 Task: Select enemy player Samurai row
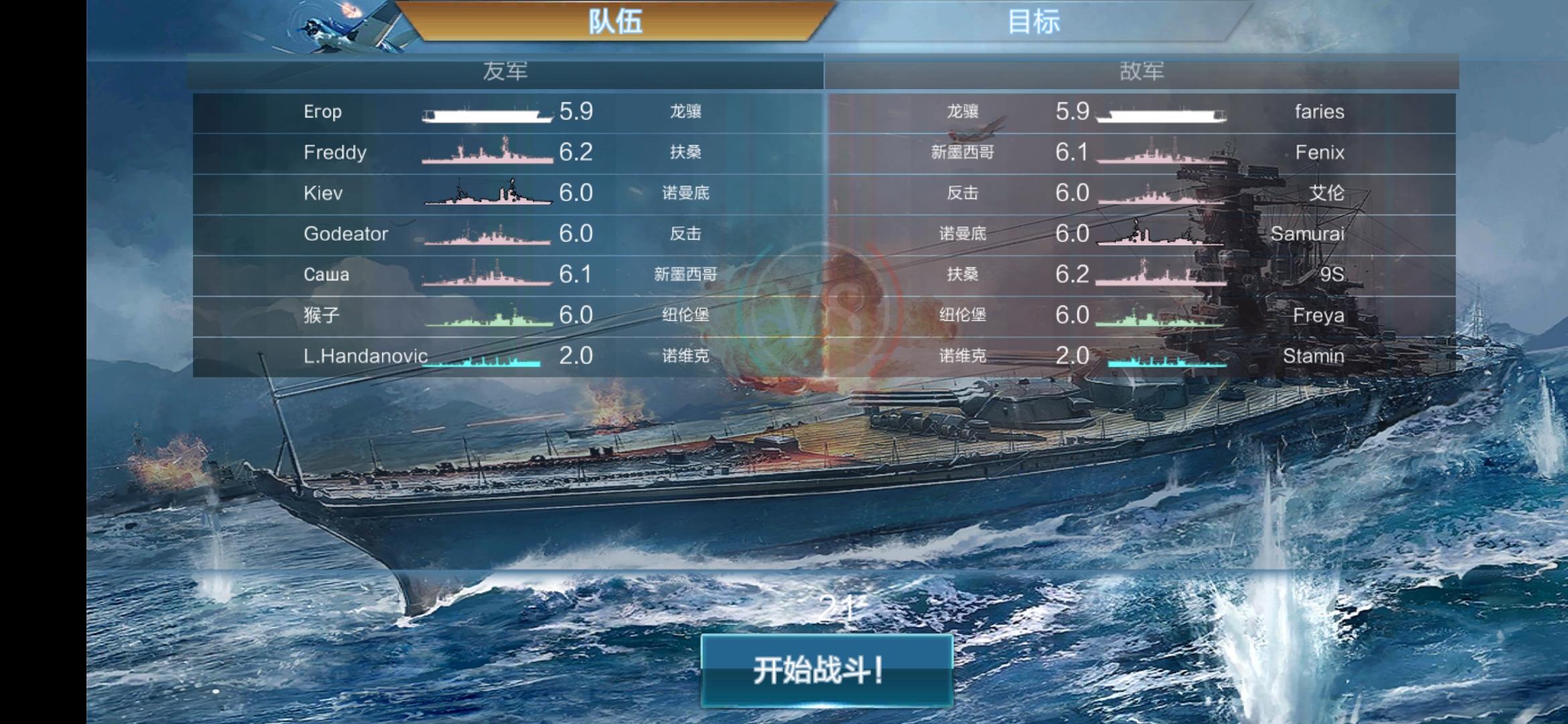tap(1142, 235)
